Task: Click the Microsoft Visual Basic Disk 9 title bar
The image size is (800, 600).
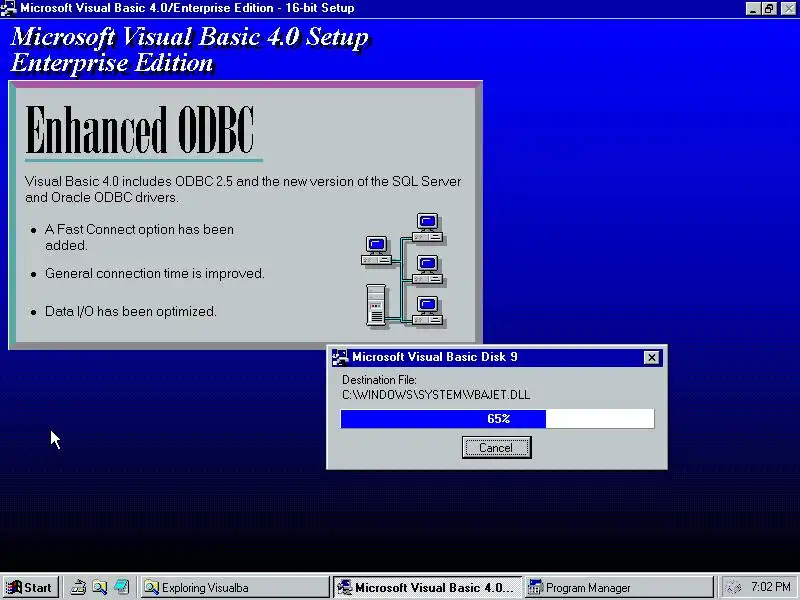Action: [x=496, y=357]
